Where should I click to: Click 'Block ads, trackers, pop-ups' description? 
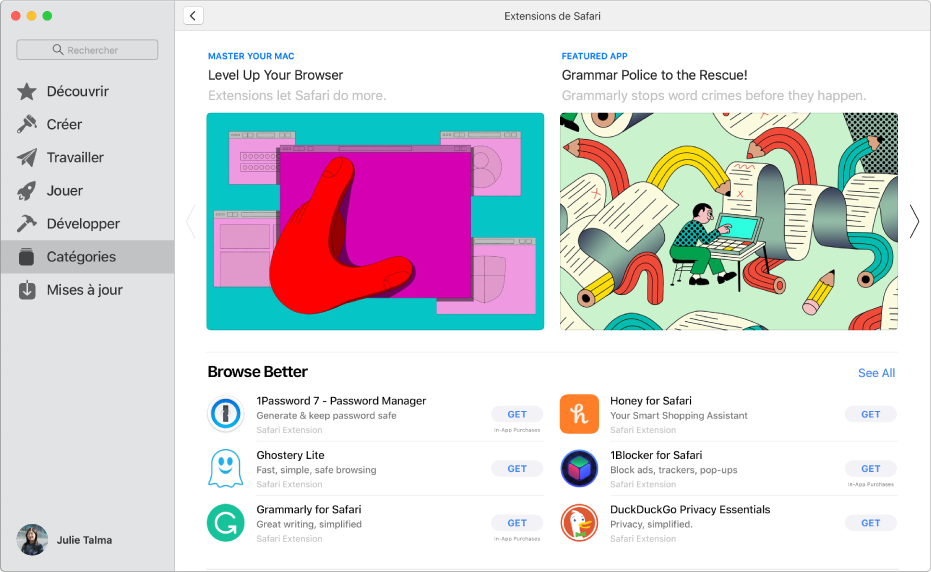point(674,470)
